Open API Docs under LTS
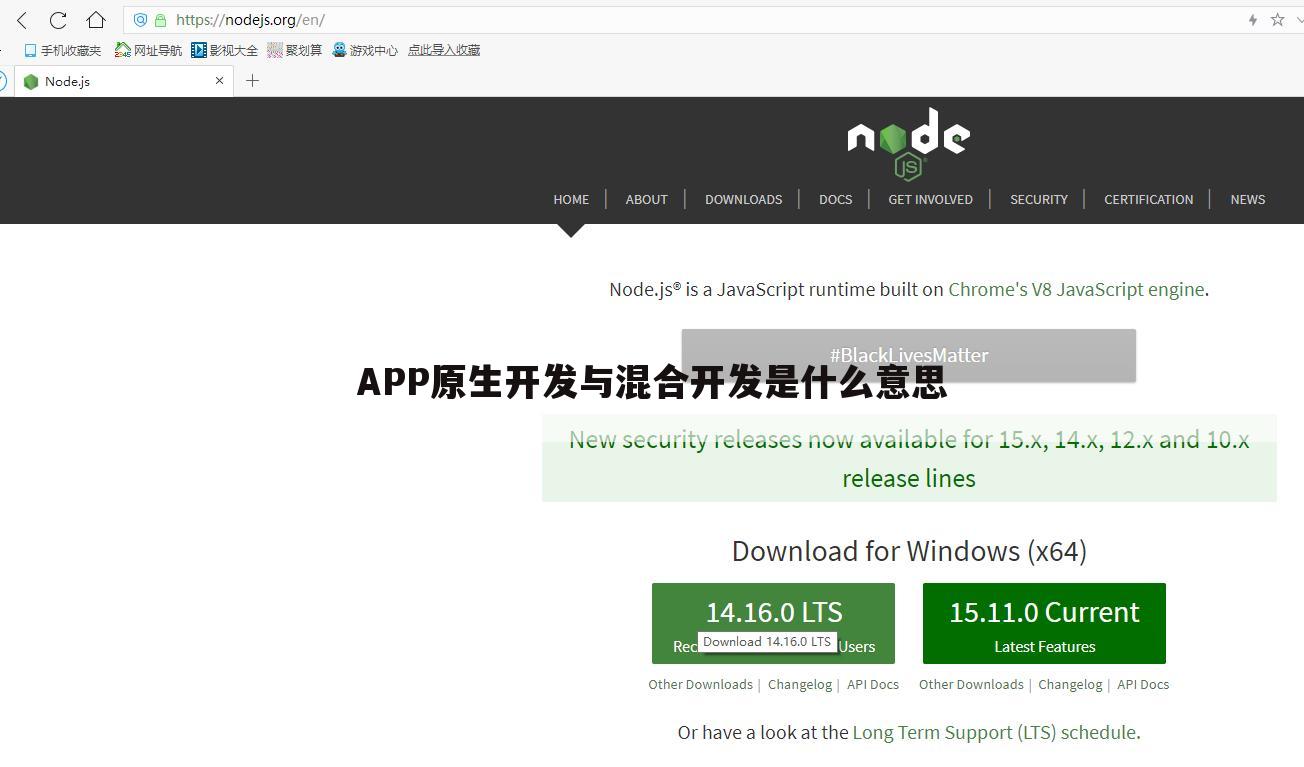Viewport: 1304px width, 767px height. click(873, 684)
